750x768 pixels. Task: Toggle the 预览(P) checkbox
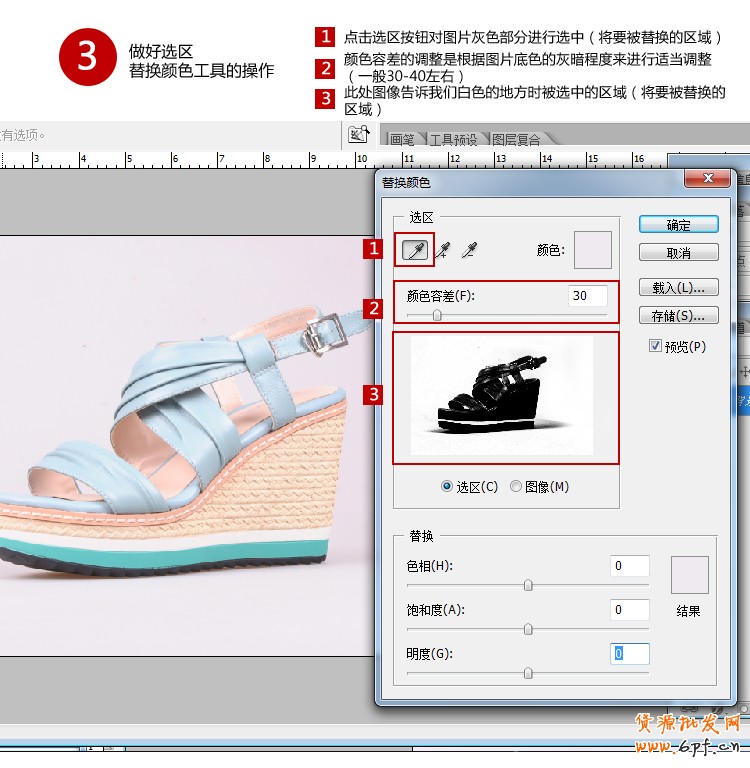click(655, 346)
